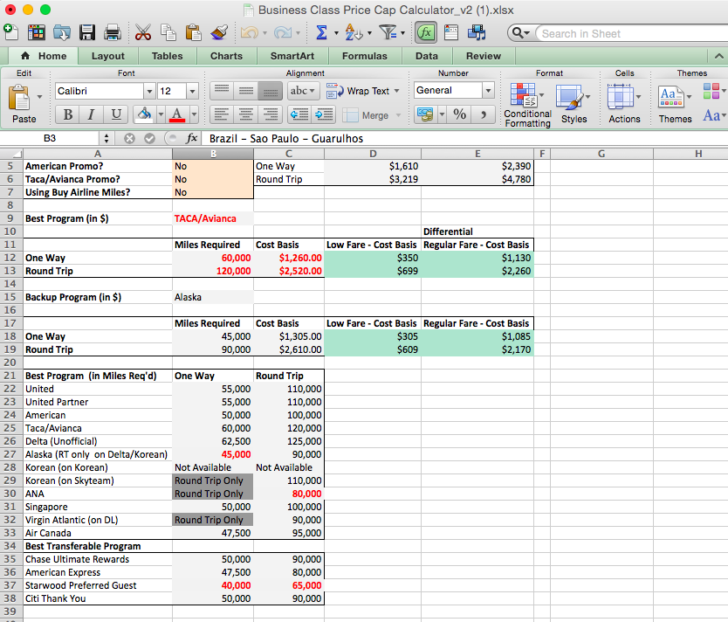Align text left
This screenshot has height=622, width=728.
click(x=222, y=115)
